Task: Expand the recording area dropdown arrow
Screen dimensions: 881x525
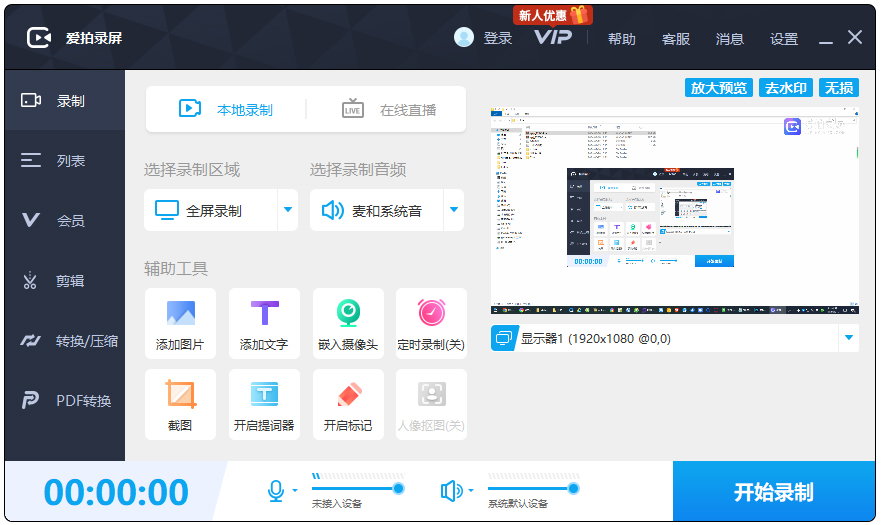Action: click(x=288, y=210)
